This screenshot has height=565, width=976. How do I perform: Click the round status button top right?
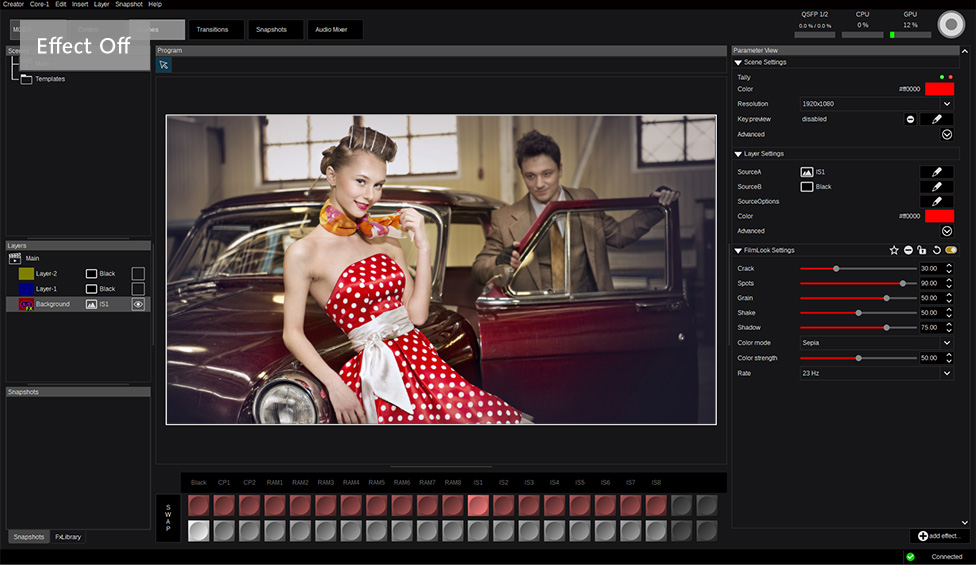(950, 25)
